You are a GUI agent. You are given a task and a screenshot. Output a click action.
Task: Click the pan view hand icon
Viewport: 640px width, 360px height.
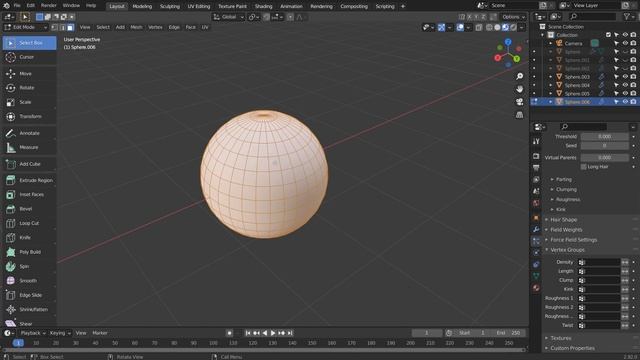pos(519,89)
